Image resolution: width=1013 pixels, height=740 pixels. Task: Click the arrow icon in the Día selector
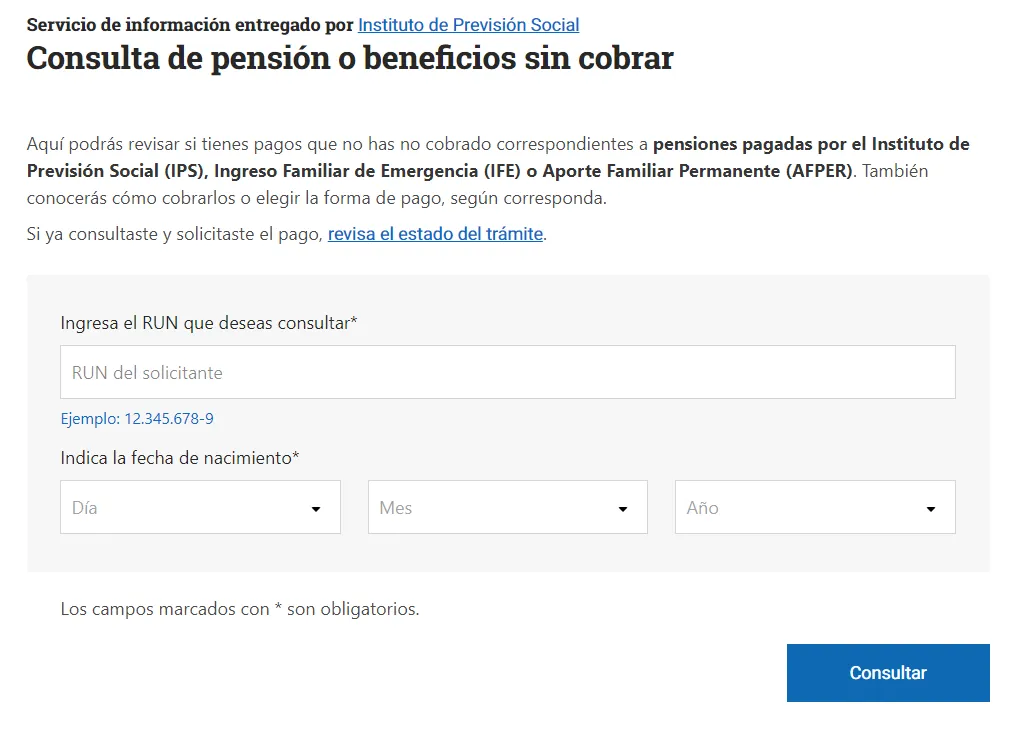click(x=316, y=509)
